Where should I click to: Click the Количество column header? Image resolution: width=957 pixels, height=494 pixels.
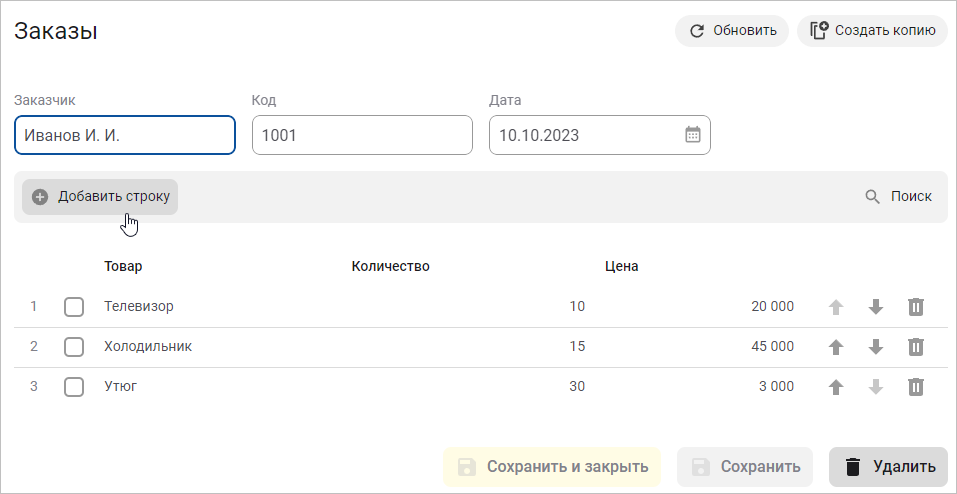point(391,266)
